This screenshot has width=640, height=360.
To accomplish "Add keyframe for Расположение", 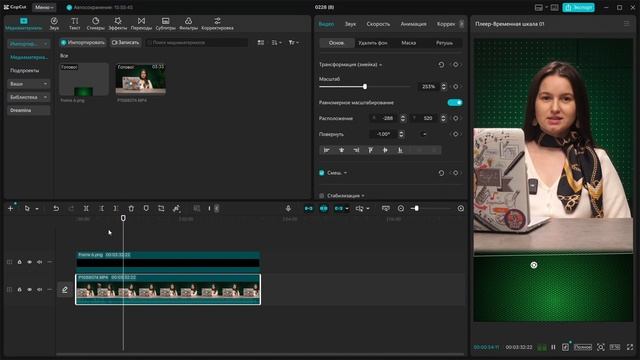I will pyautogui.click(x=456, y=118).
